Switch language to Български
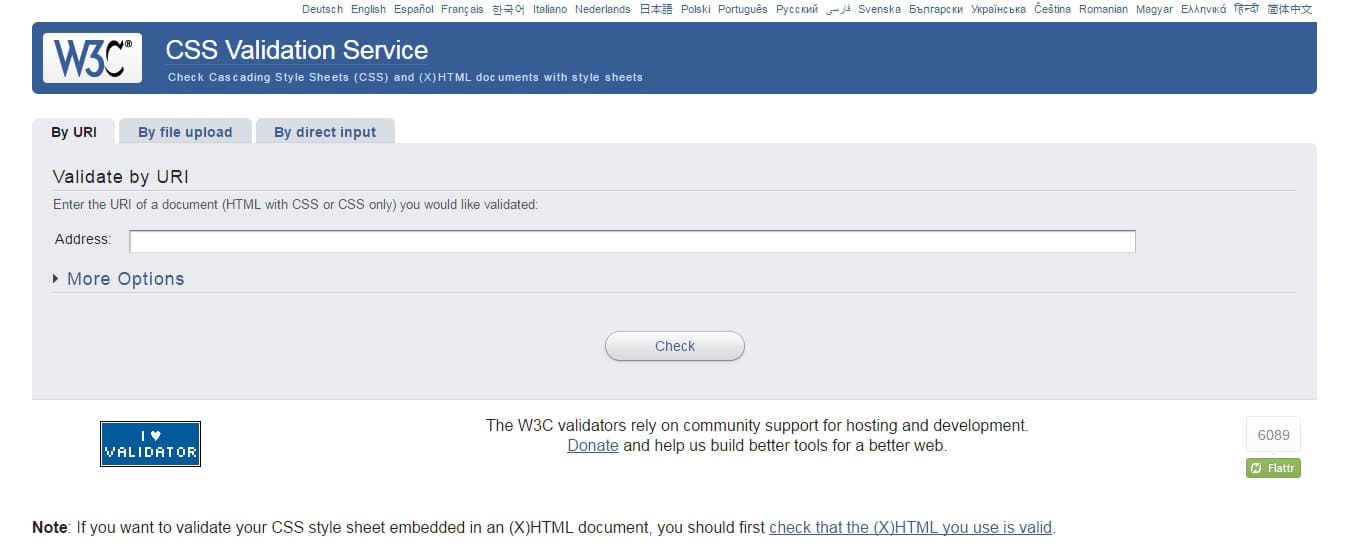This screenshot has width=1345, height=547. [936, 9]
